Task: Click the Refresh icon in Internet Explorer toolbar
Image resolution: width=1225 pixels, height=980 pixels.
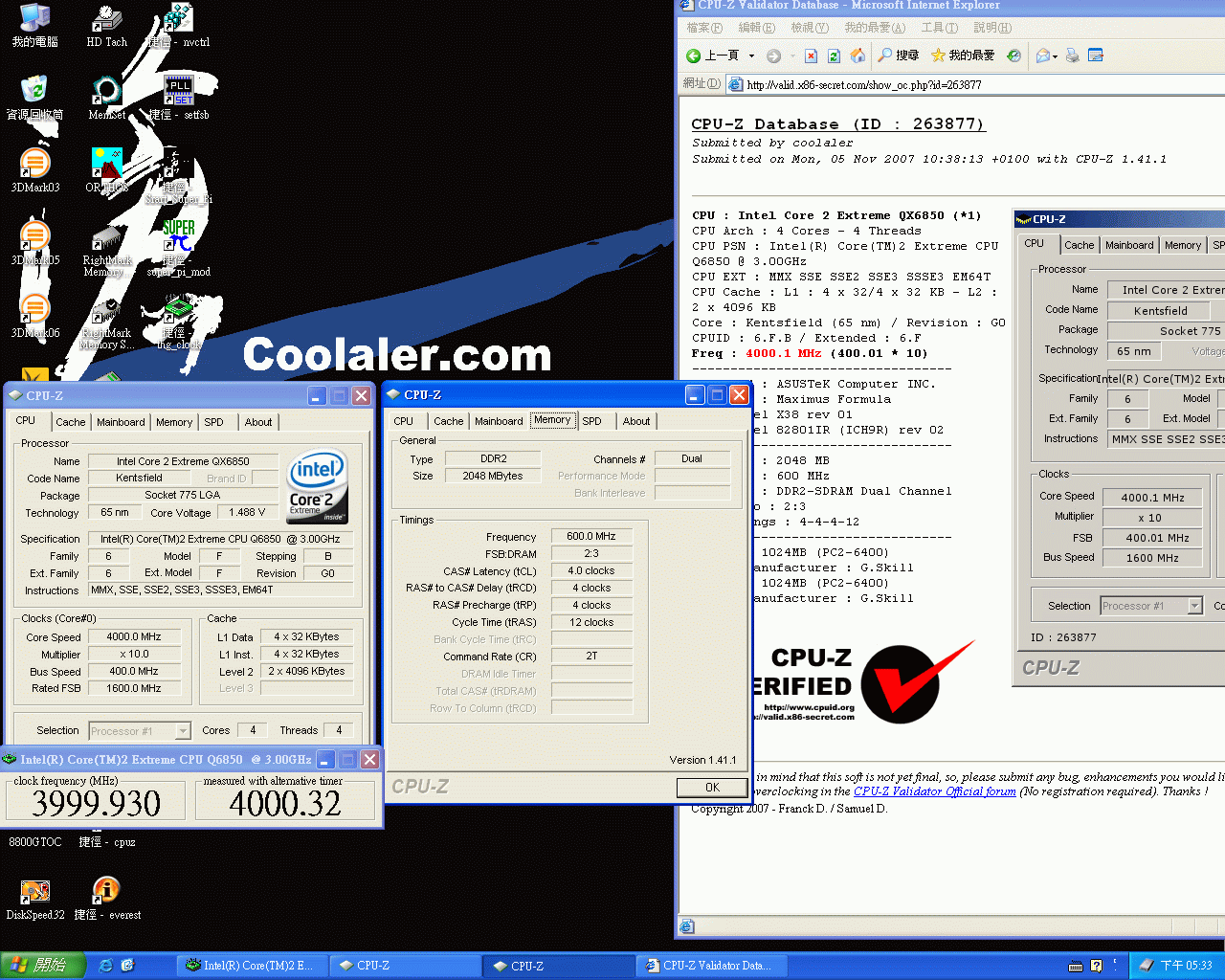Action: pyautogui.click(x=834, y=56)
